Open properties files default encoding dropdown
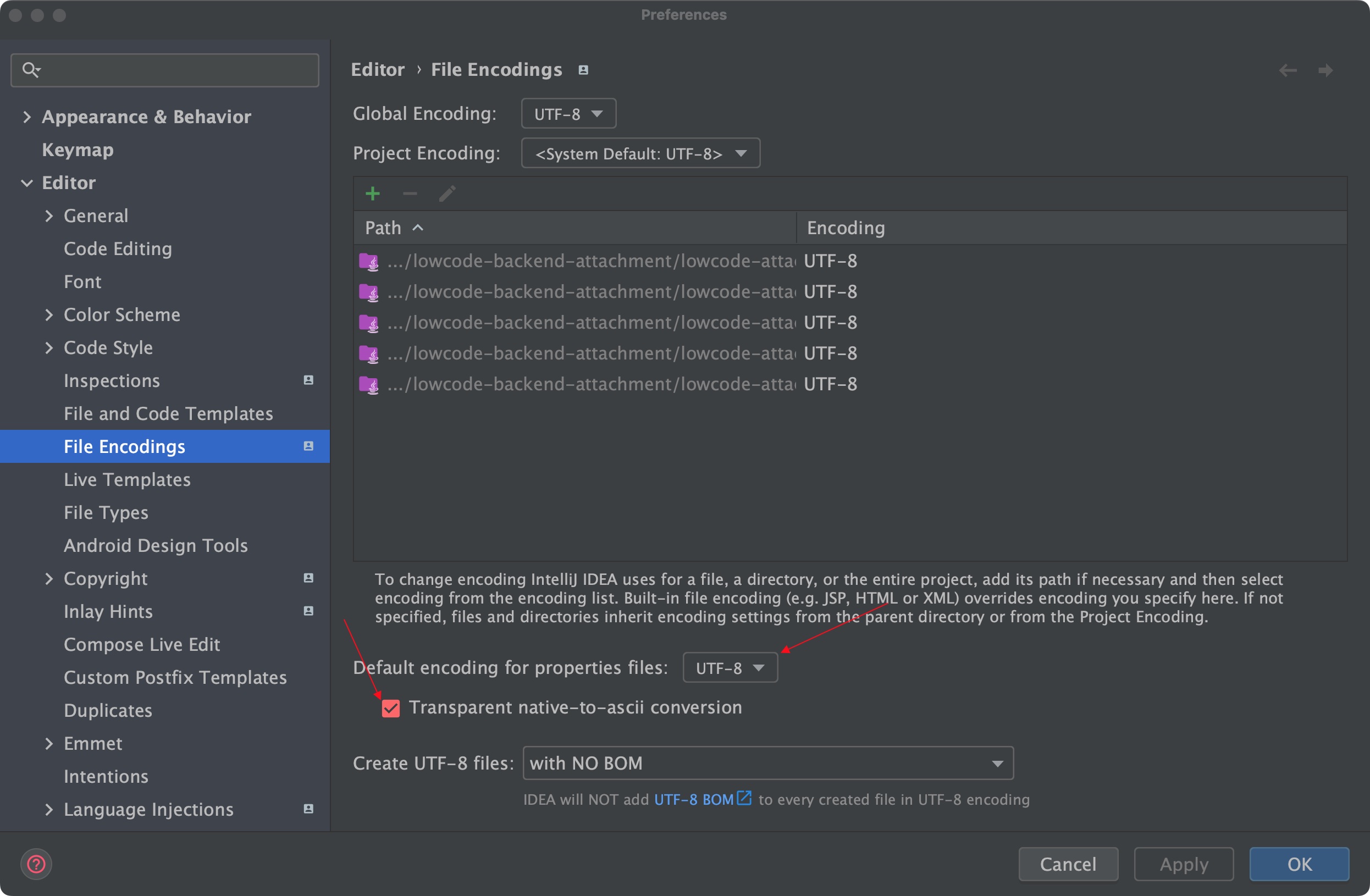Viewport: 1370px width, 896px height. [x=730, y=668]
